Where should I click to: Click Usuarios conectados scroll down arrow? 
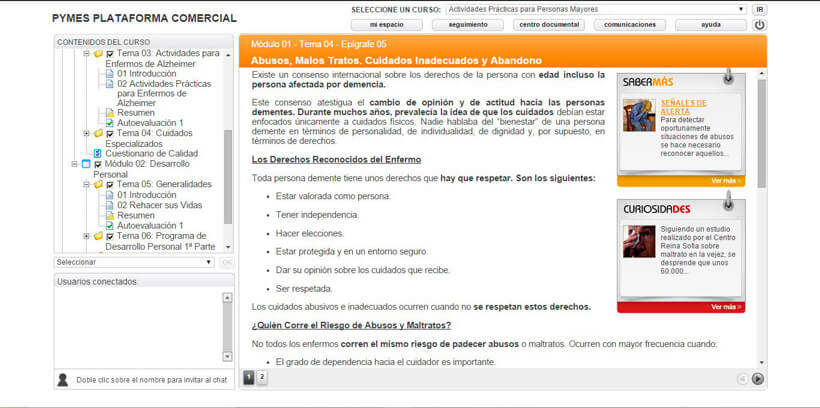tap(227, 356)
